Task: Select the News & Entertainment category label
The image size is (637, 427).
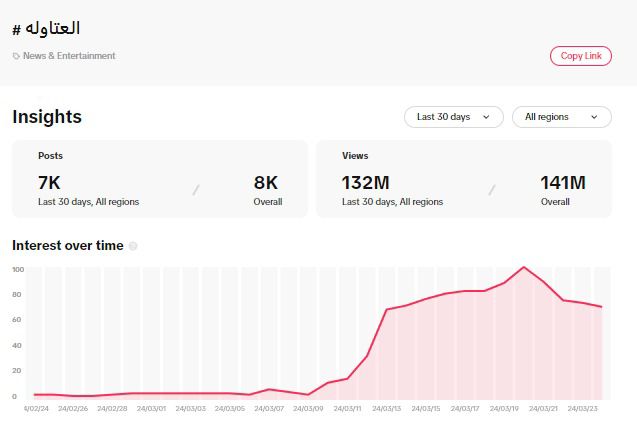Action: (x=69, y=56)
